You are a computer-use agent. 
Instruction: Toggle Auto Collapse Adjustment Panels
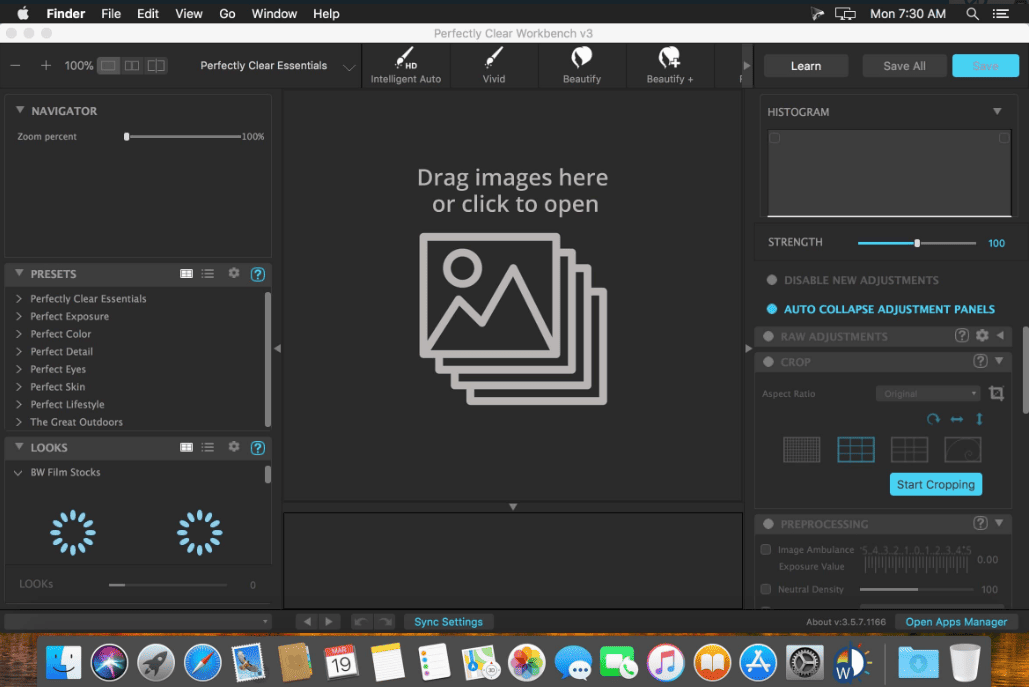(x=772, y=309)
